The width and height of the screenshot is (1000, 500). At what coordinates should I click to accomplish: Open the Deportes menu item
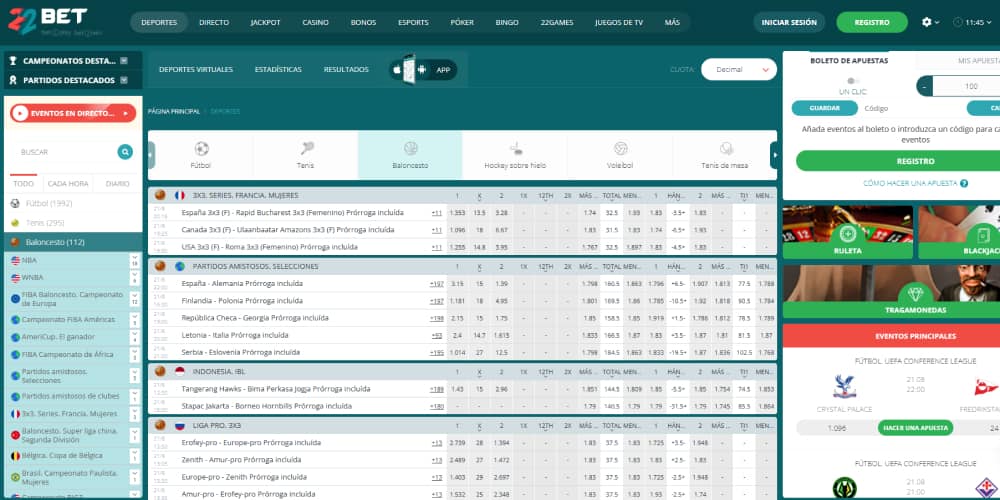click(159, 22)
